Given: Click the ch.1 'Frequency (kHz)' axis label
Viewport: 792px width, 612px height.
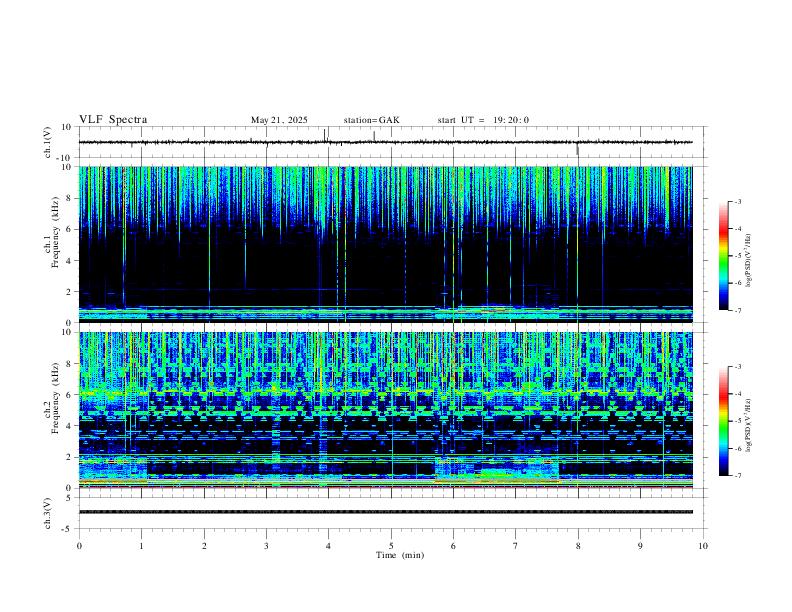Looking at the screenshot, I should [x=56, y=232].
